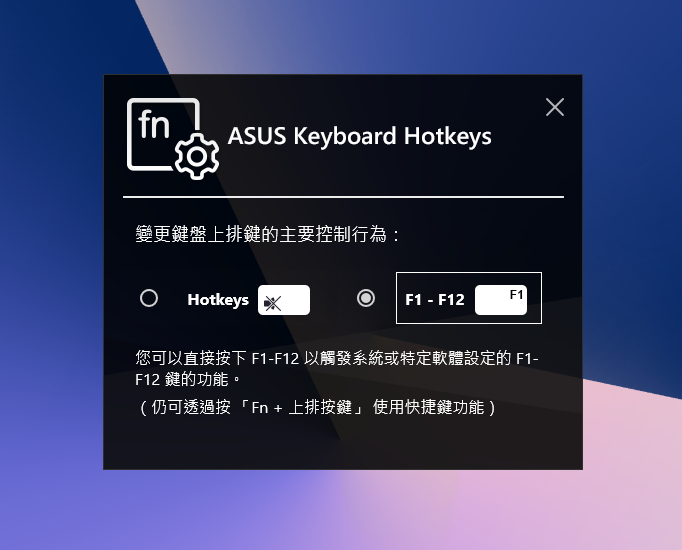The width and height of the screenshot is (682, 550).
Task: Click the F1 - F12 option label
Action: click(435, 300)
